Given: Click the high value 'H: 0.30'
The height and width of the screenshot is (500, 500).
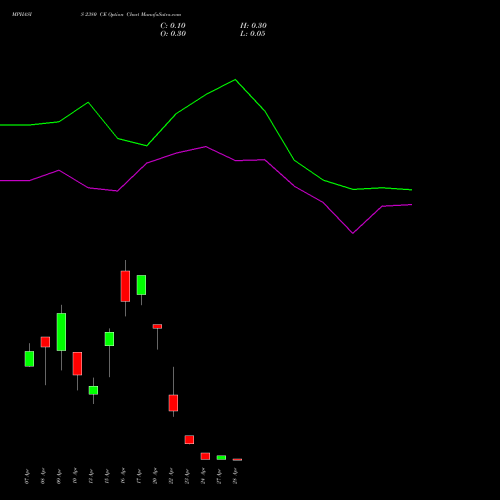Looking at the screenshot, I should [253, 26].
